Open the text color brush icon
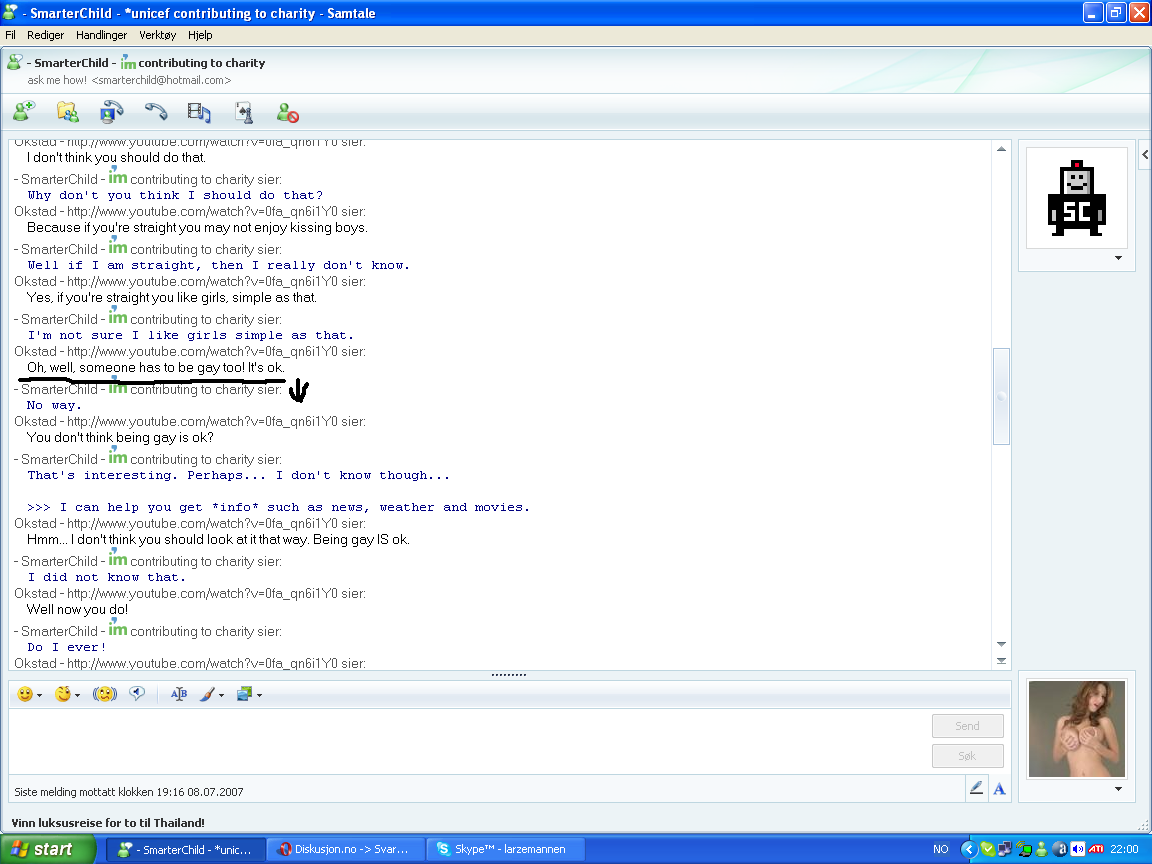Viewport: 1152px width, 864px height. [207, 694]
